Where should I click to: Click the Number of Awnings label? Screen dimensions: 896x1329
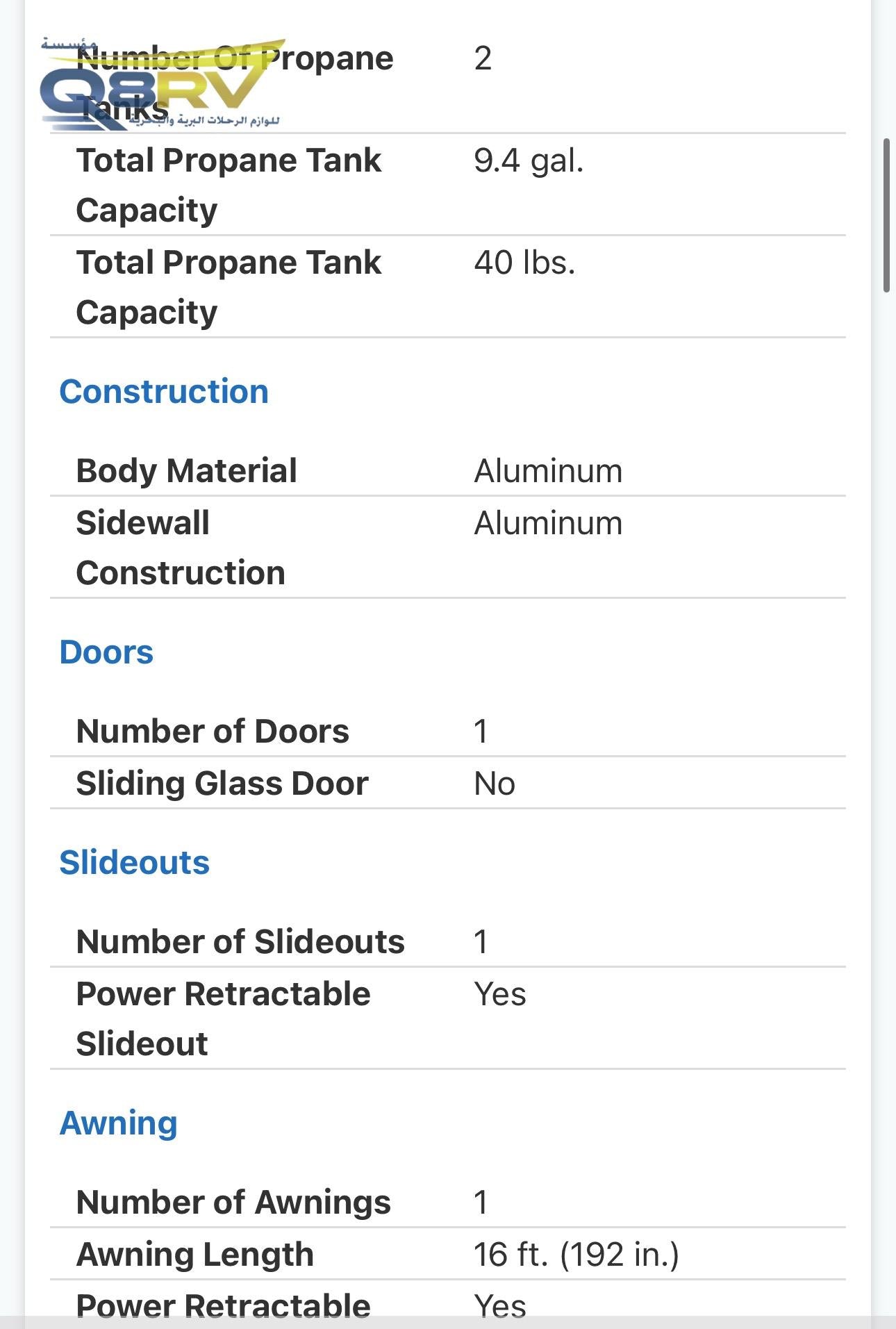[233, 1202]
